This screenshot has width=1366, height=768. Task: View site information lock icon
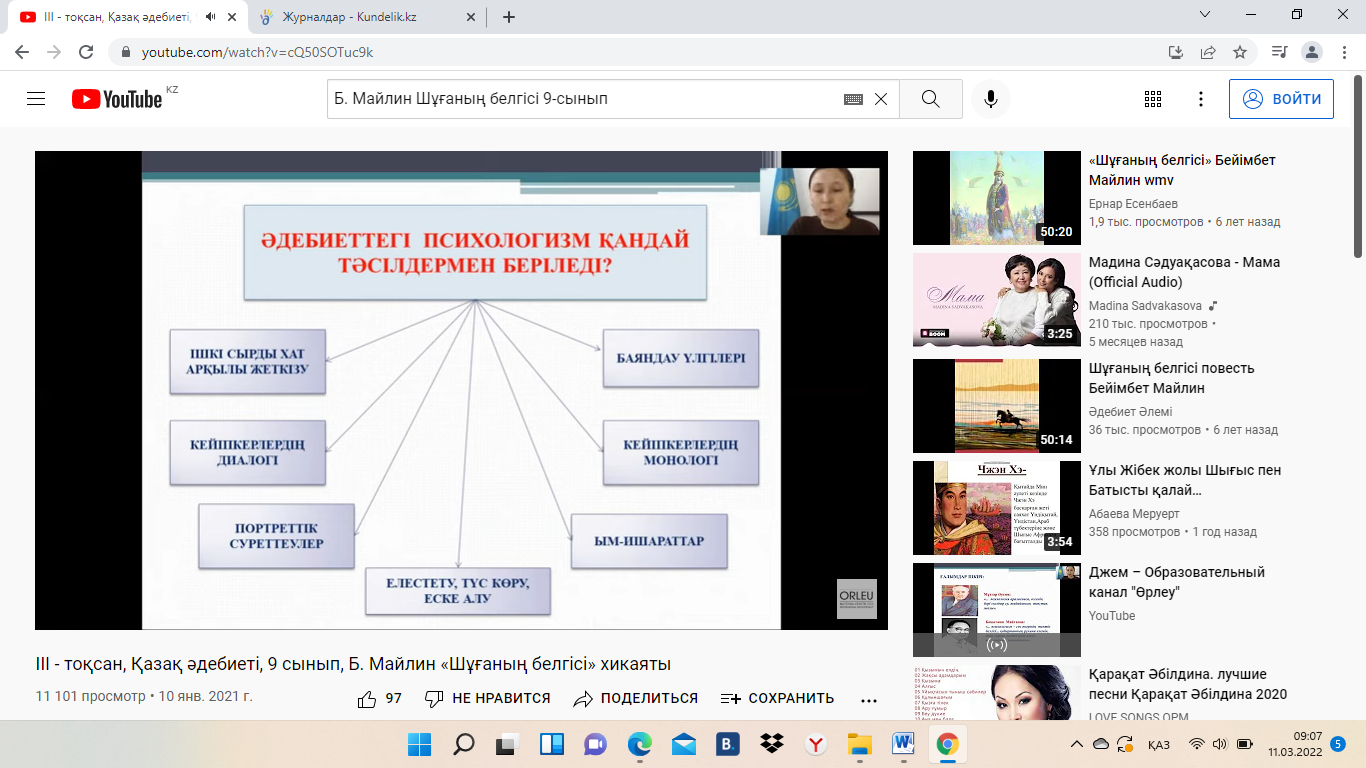(x=126, y=52)
